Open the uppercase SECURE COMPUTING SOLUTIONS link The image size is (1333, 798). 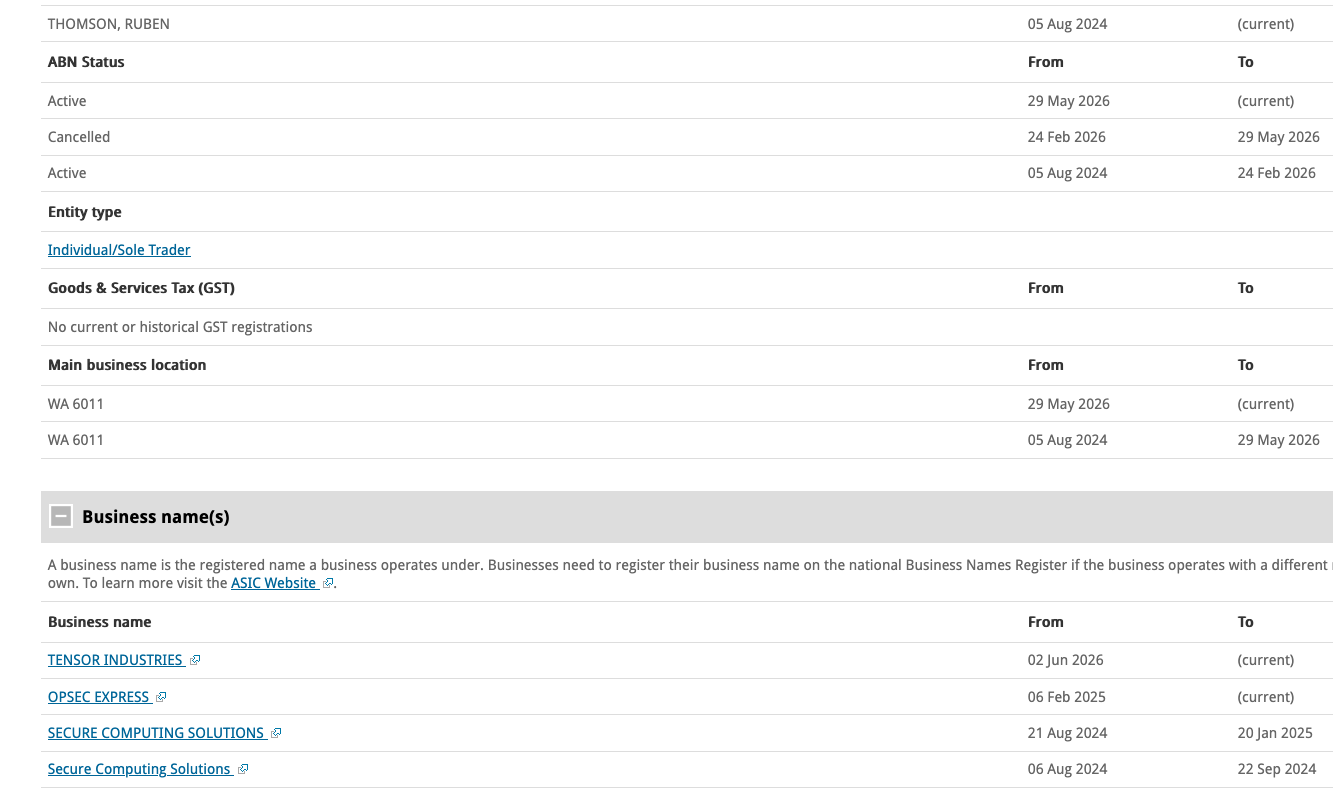156,733
